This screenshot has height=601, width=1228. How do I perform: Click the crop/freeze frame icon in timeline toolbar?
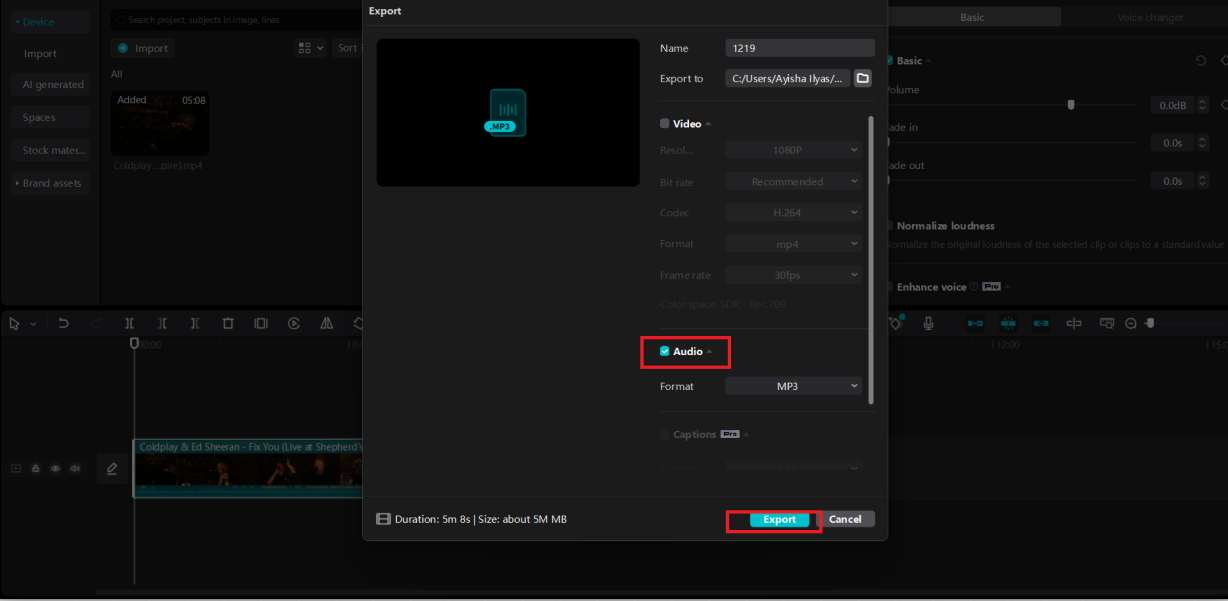tap(261, 323)
